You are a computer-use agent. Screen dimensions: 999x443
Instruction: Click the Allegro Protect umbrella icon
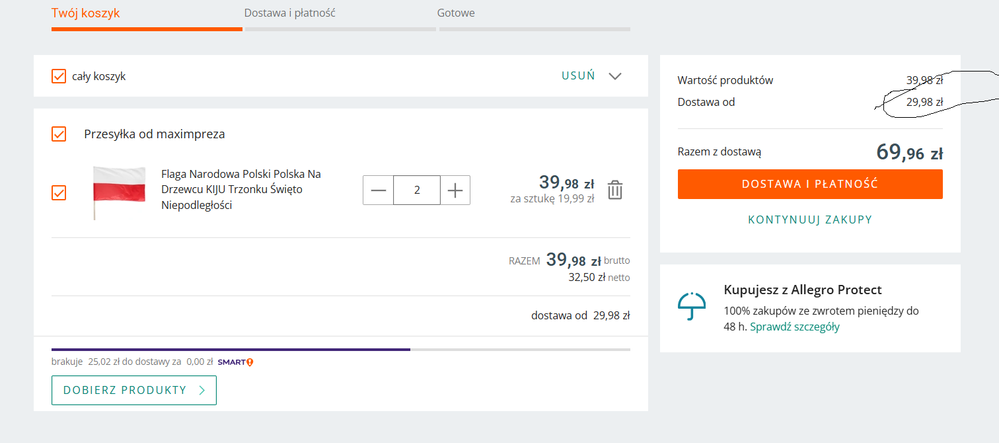691,306
